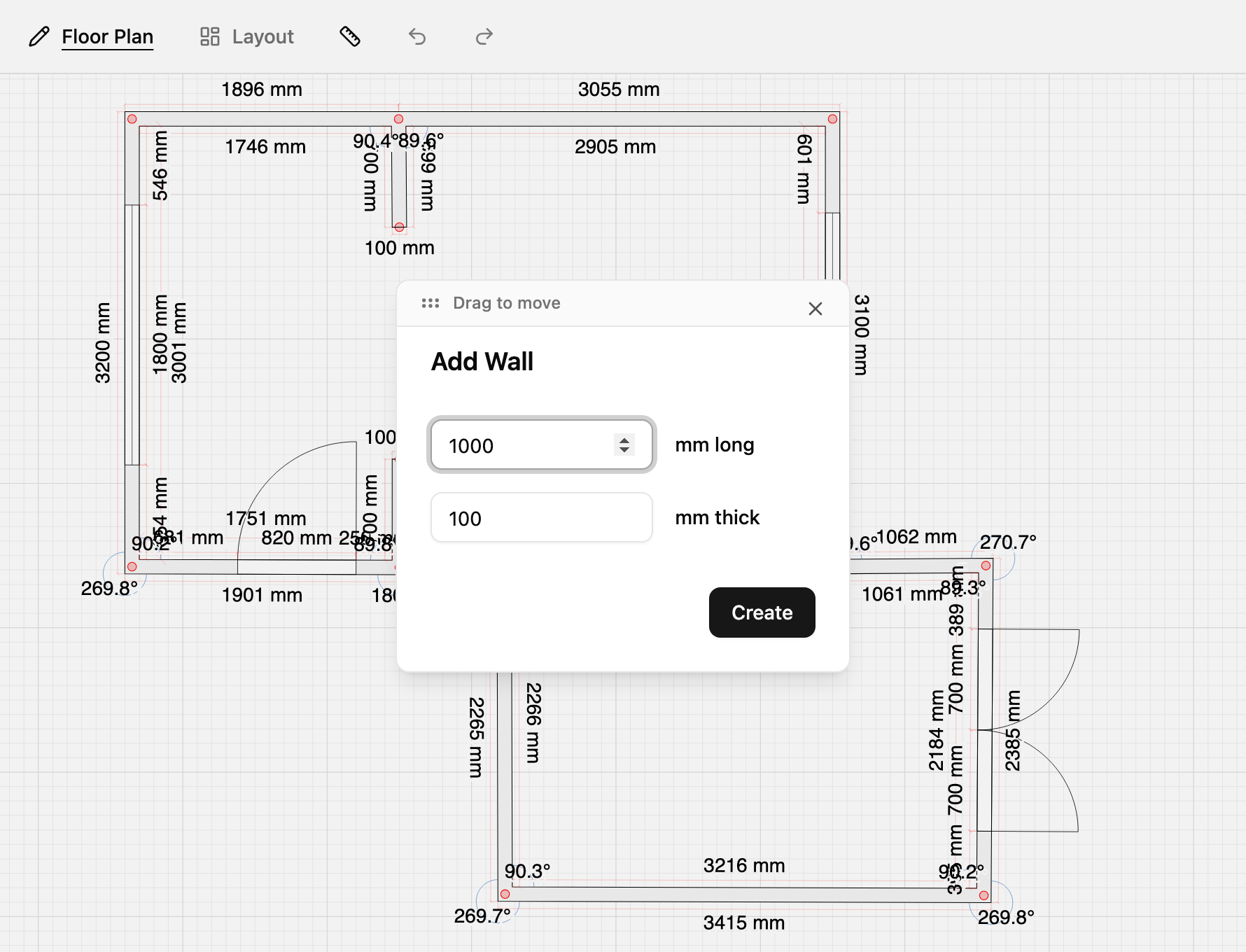Click the top-left wall corner node
This screenshot has width=1246, height=952.
[132, 119]
